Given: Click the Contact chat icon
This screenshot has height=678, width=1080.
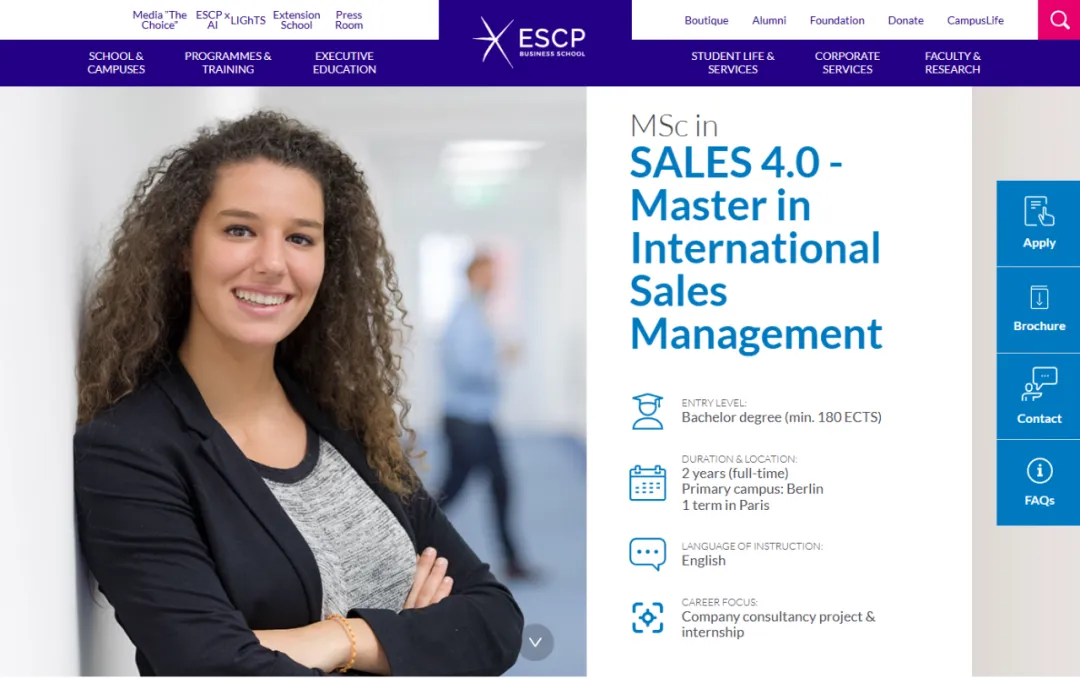Looking at the screenshot, I should pyautogui.click(x=1039, y=384).
